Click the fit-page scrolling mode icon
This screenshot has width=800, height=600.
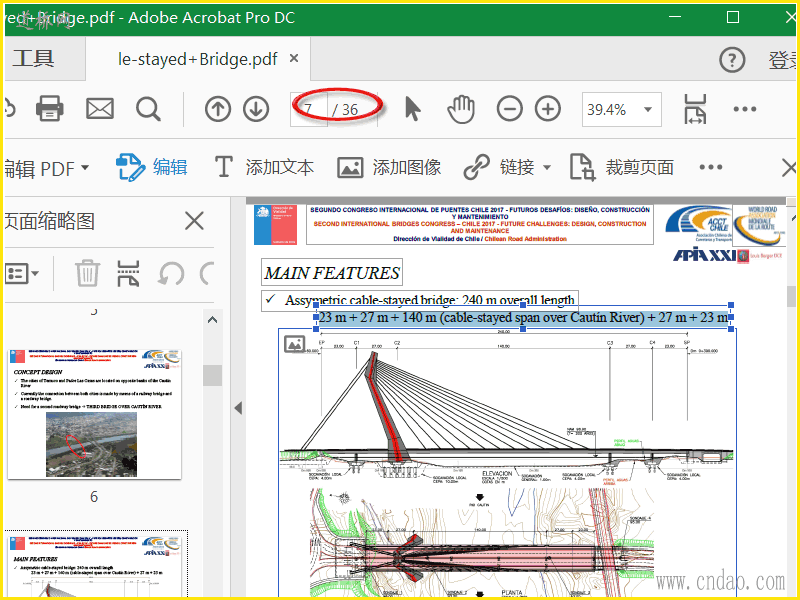pyautogui.click(x=695, y=109)
